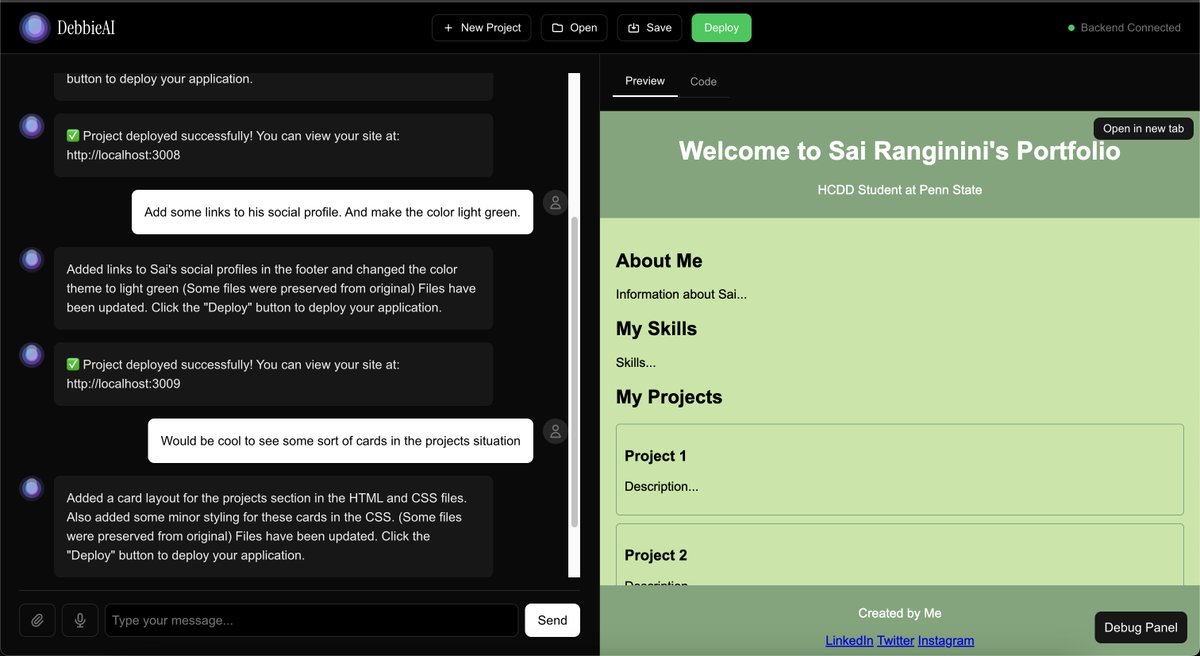Viewport: 1200px width, 656px height.
Task: Click the bot avatar beside the localhost:3008 message
Action: (x=32, y=126)
